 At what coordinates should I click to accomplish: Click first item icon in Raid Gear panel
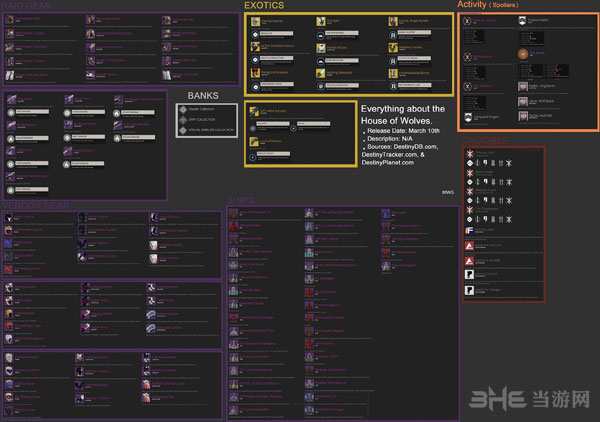tap(9, 21)
